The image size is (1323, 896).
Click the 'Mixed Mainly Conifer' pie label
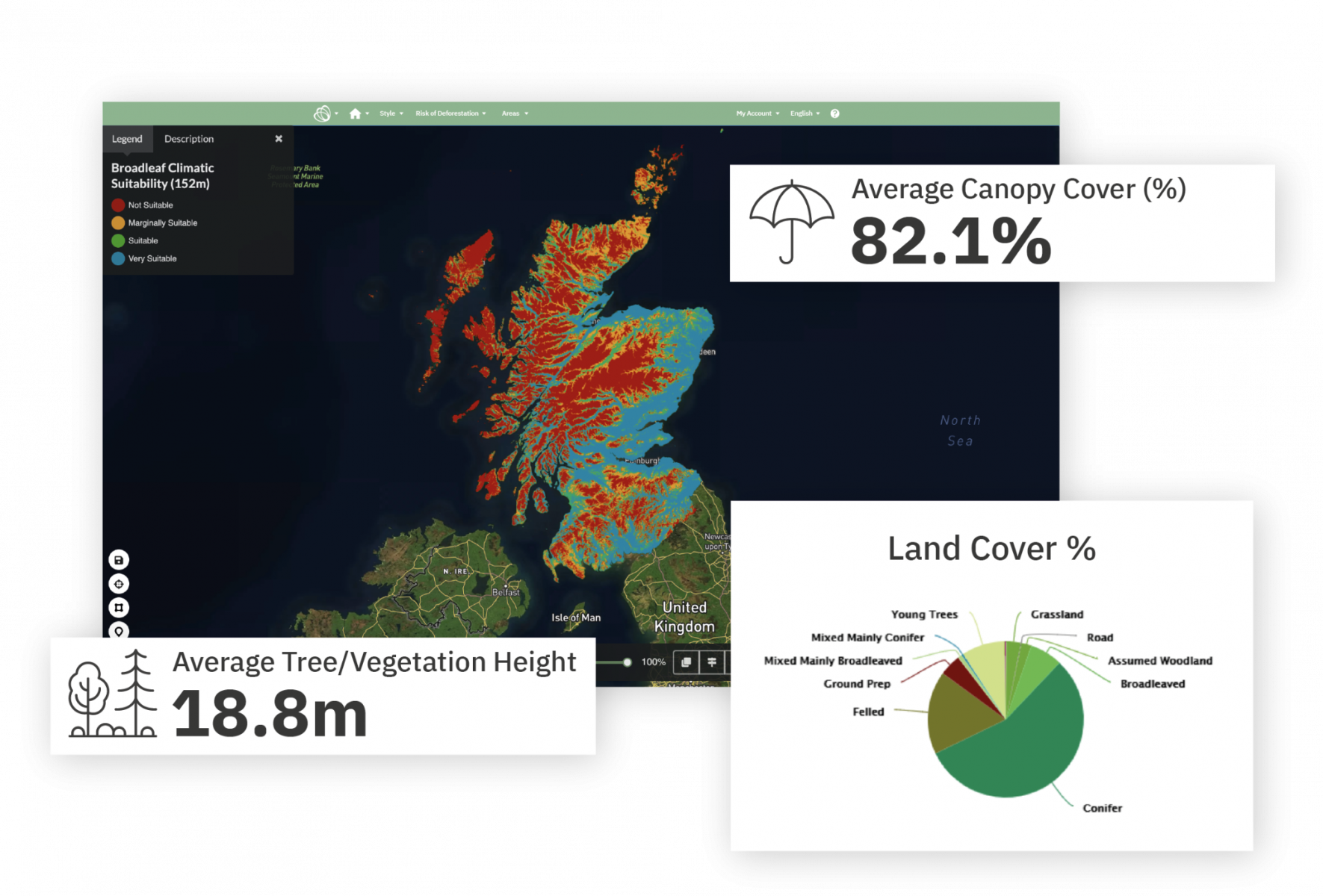[x=867, y=638]
